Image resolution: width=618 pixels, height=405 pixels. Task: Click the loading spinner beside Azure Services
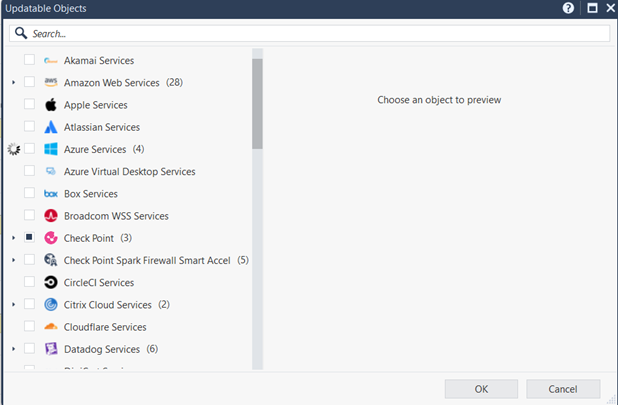[14, 149]
